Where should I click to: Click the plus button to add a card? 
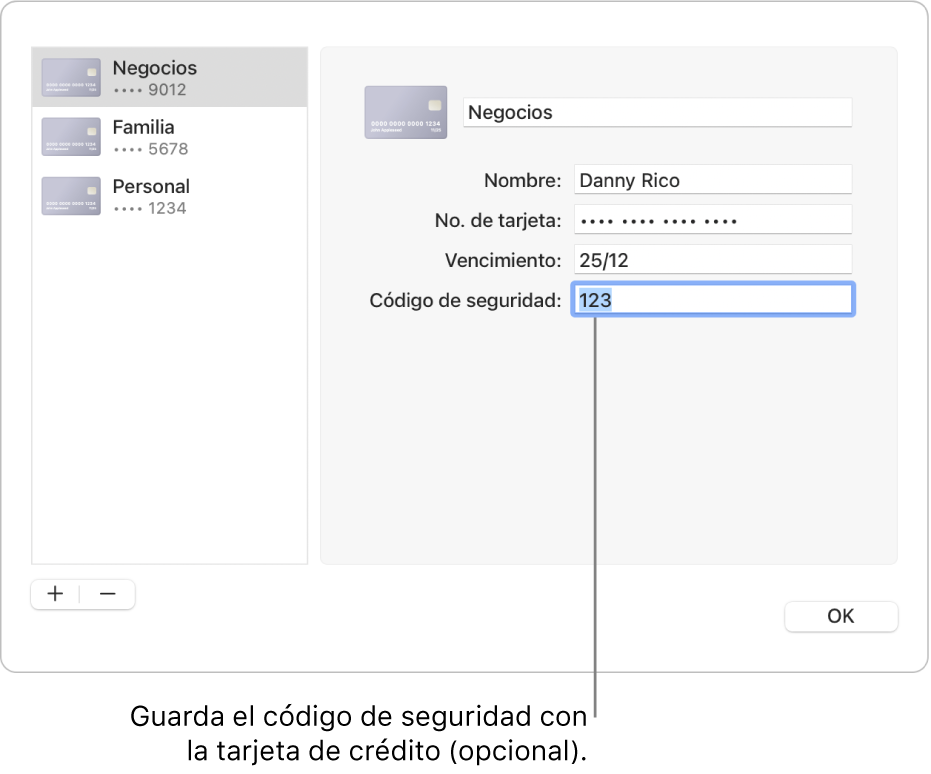[55, 594]
